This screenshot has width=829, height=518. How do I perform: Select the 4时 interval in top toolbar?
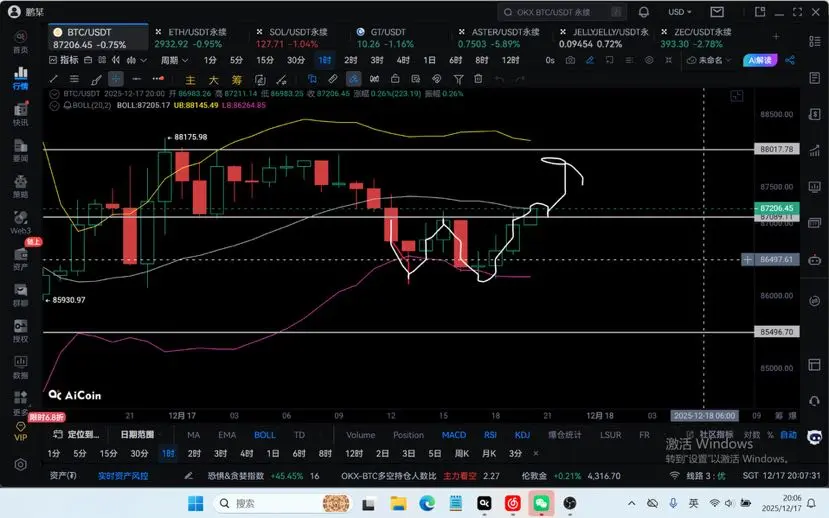pyautogui.click(x=403, y=60)
